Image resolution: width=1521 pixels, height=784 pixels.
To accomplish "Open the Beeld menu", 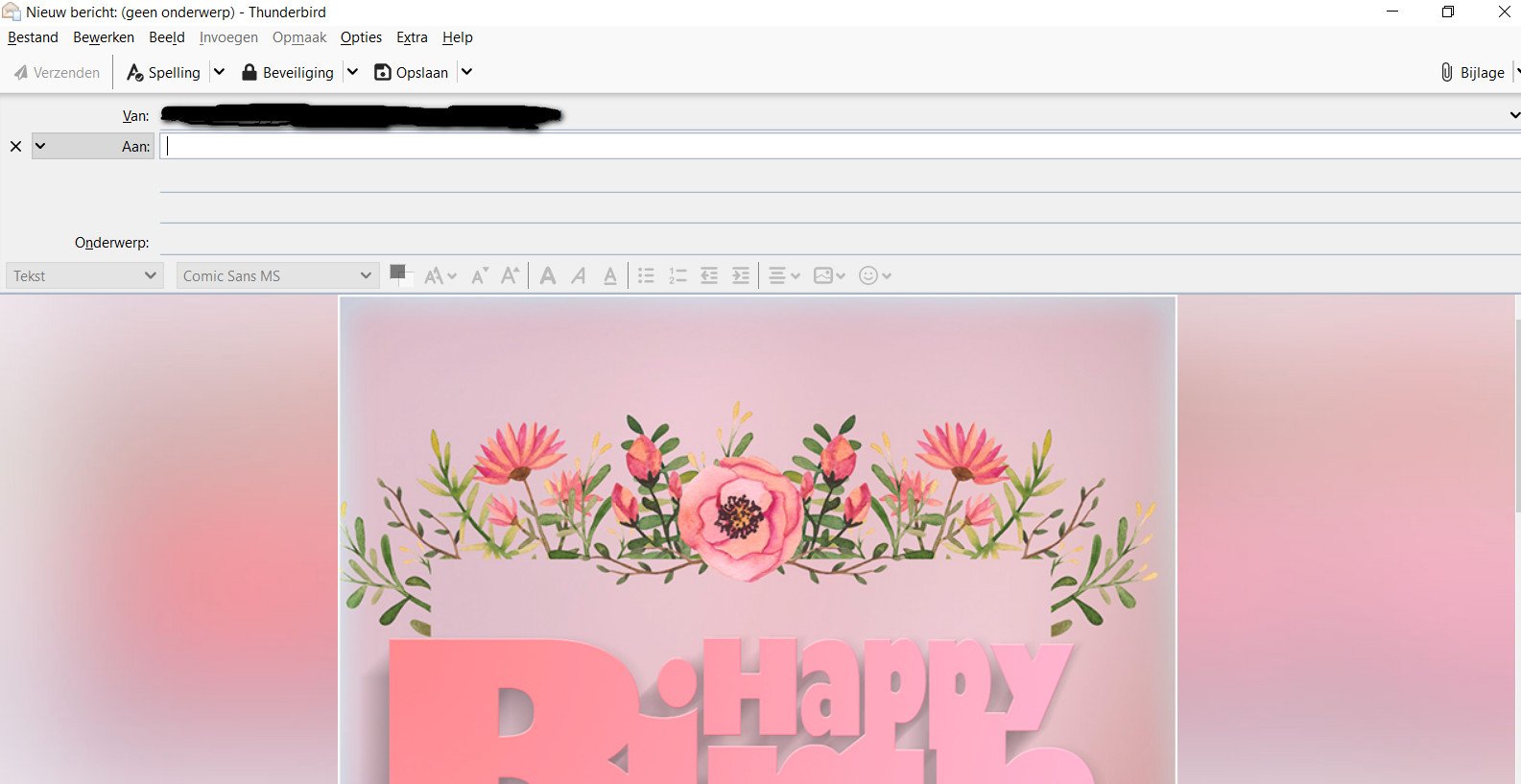I will click(x=167, y=37).
